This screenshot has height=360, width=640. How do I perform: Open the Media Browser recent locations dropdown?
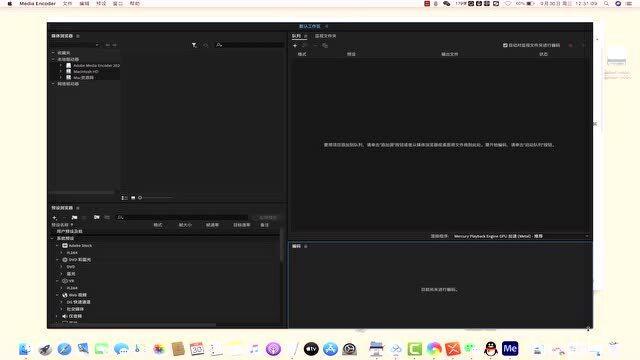75,45
